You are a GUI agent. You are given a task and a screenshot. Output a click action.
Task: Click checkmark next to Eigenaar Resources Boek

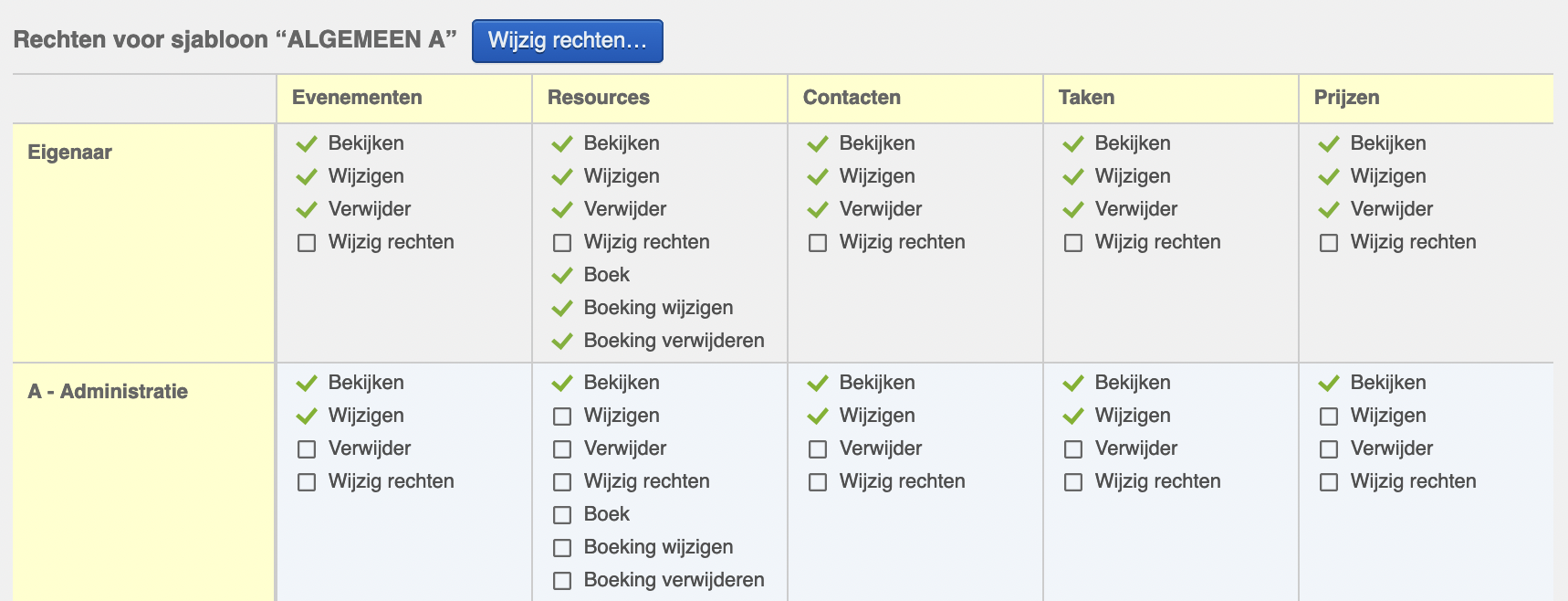(562, 275)
